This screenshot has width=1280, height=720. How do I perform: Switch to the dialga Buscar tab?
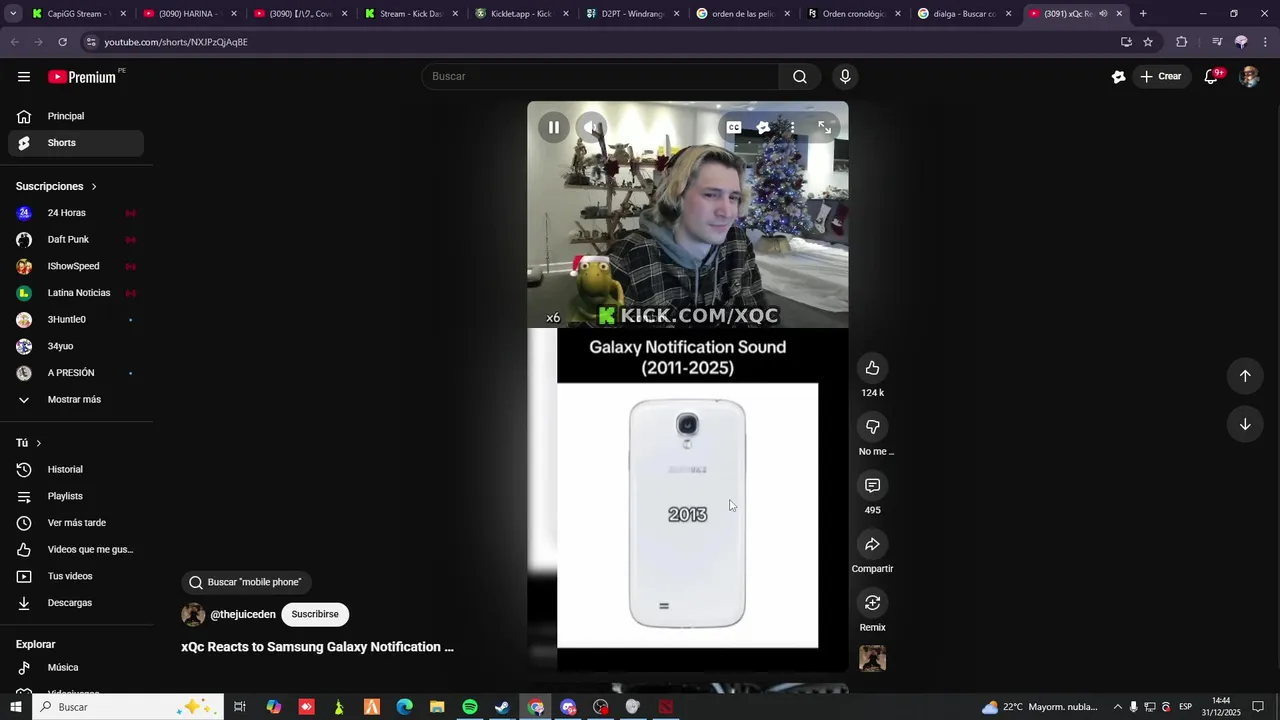click(x=963, y=14)
